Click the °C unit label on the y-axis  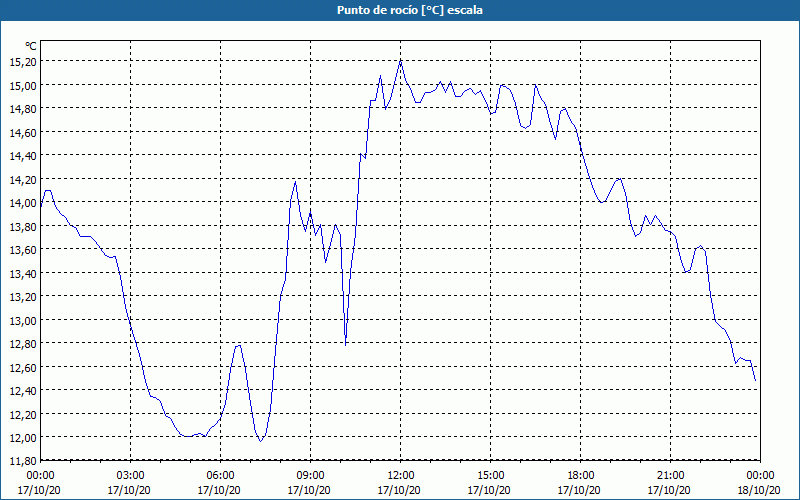point(31,46)
